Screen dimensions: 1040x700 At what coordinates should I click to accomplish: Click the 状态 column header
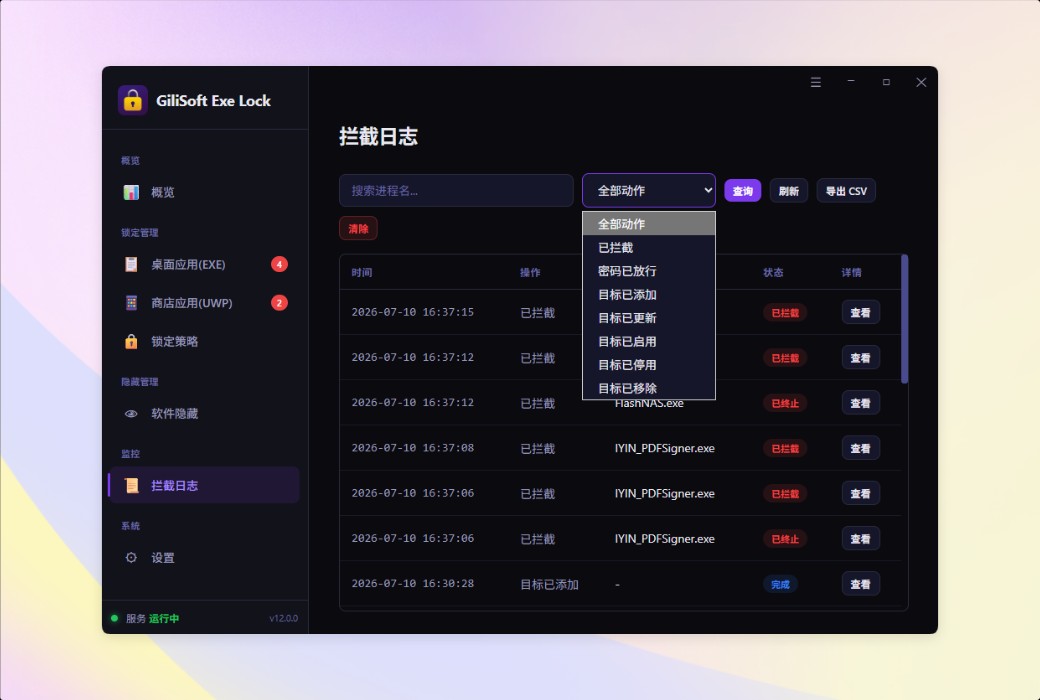click(x=773, y=273)
